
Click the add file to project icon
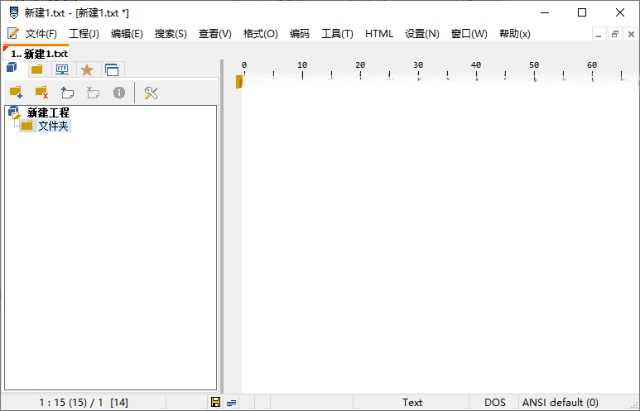pyautogui.click(x=67, y=93)
